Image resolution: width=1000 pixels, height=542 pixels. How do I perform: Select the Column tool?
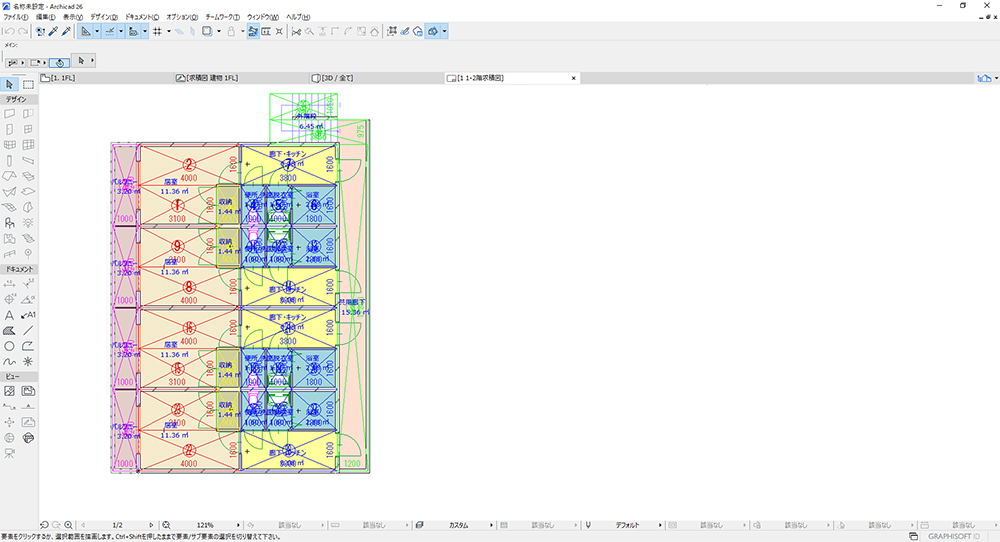click(x=10, y=161)
